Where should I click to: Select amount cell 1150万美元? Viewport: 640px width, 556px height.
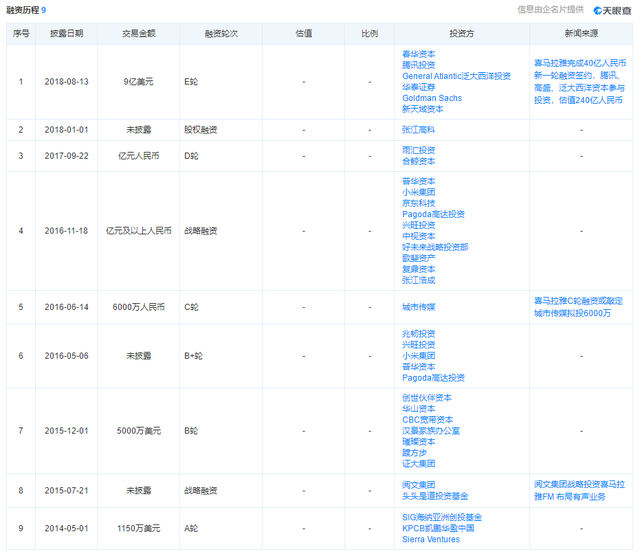click(138, 529)
